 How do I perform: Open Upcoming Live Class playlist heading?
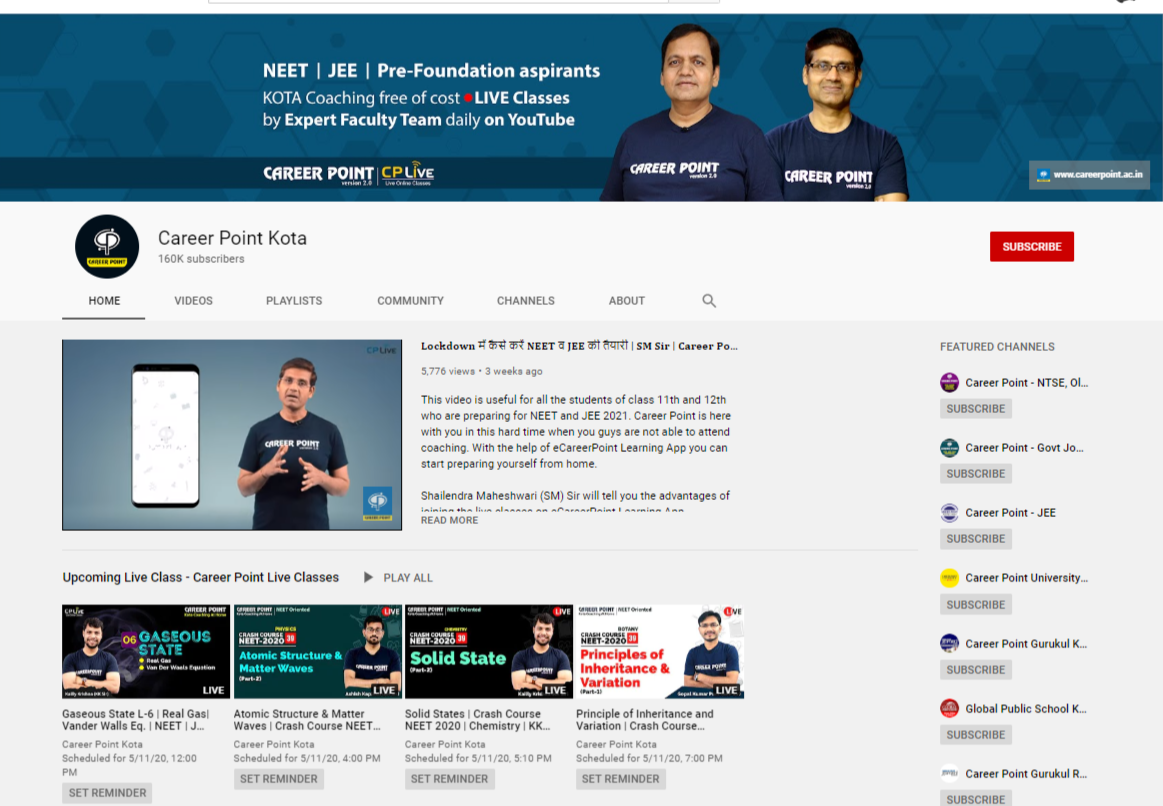200,577
